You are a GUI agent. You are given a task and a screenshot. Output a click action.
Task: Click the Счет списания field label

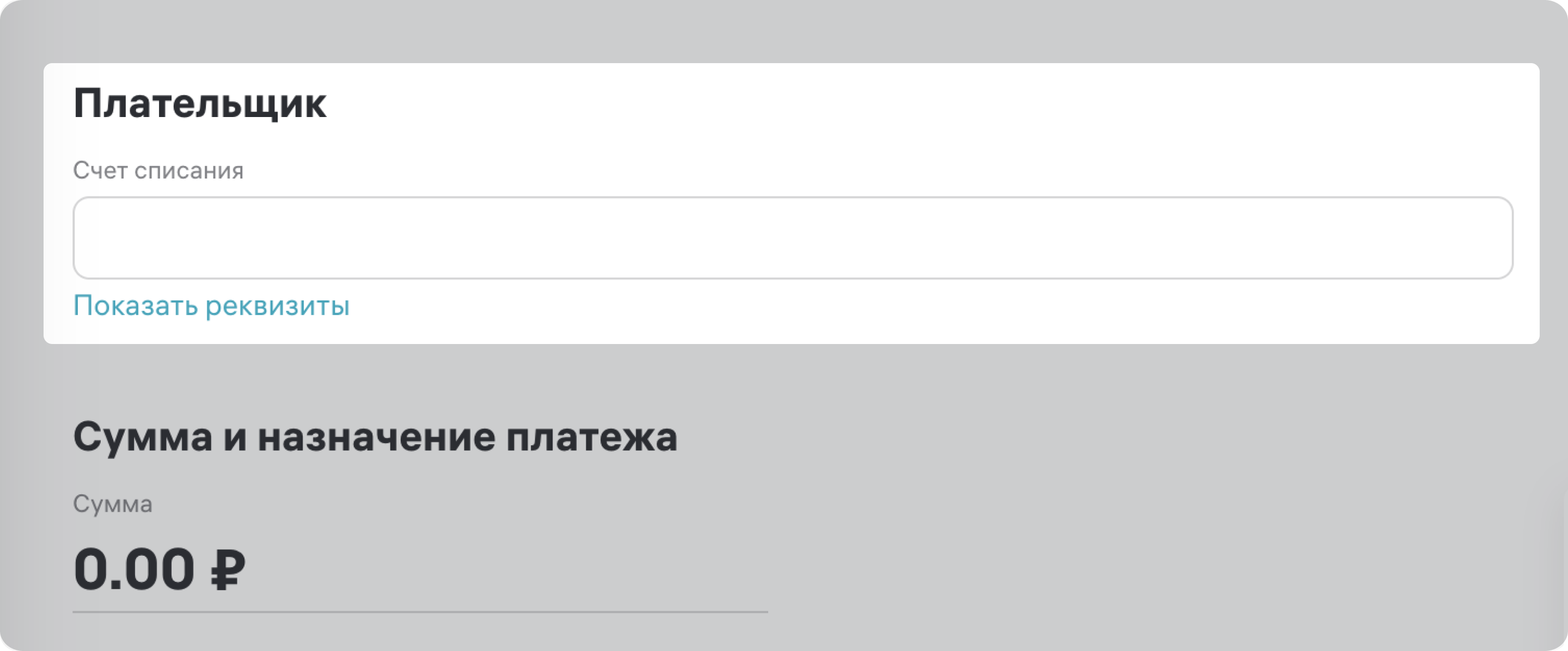click(x=158, y=171)
